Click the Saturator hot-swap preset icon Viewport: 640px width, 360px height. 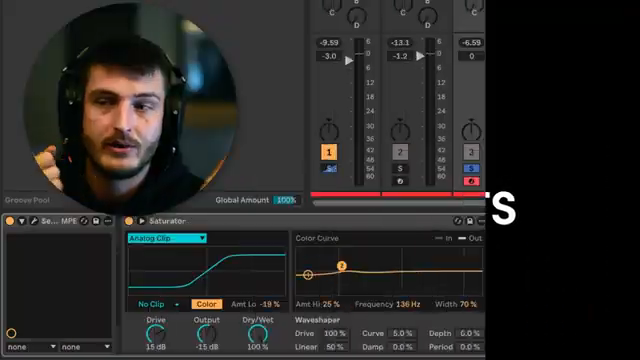[x=458, y=221]
